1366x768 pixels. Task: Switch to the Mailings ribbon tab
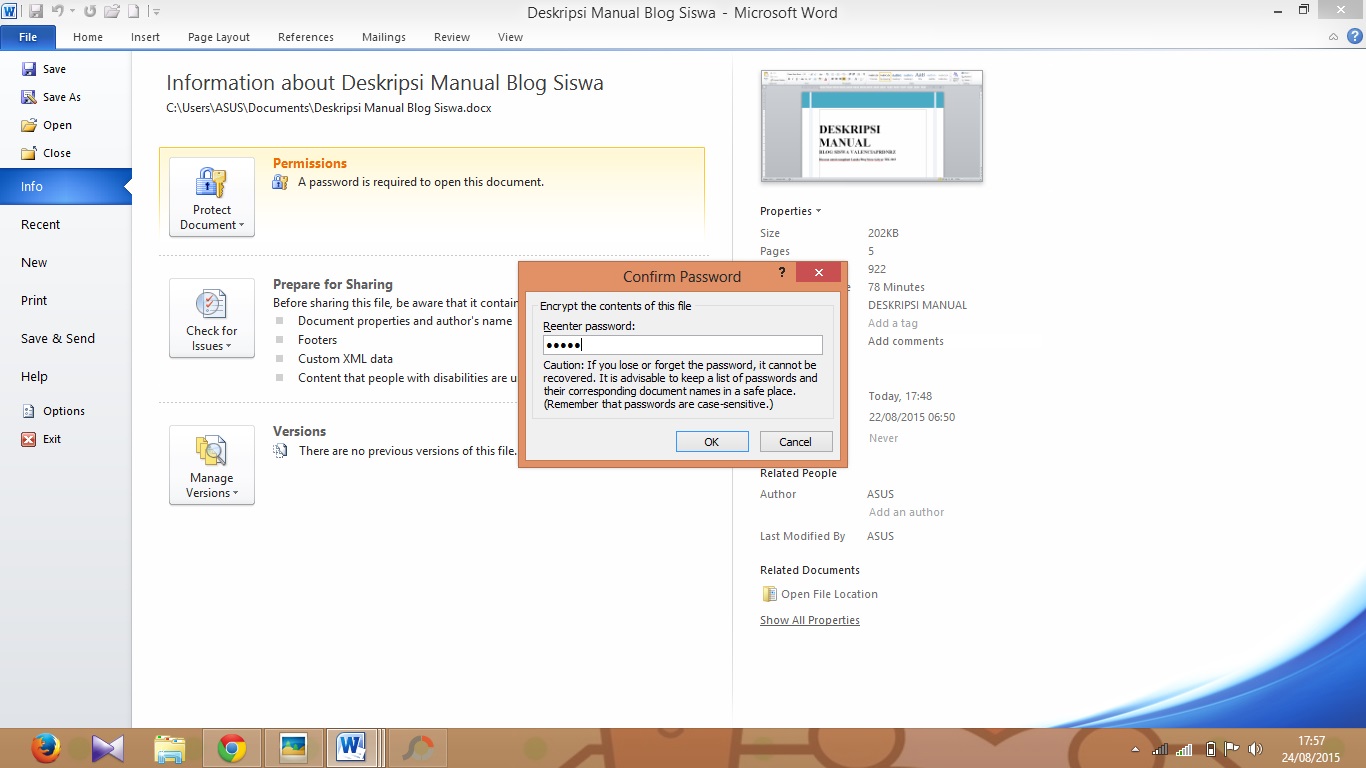pyautogui.click(x=384, y=37)
